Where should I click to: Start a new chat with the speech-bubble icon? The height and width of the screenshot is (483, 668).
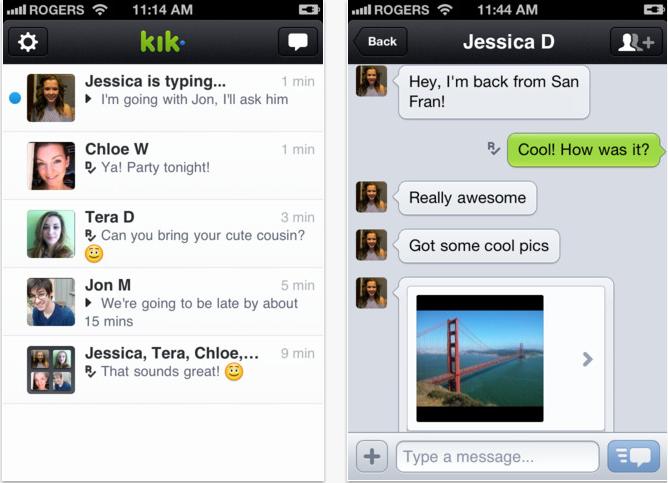tap(298, 42)
